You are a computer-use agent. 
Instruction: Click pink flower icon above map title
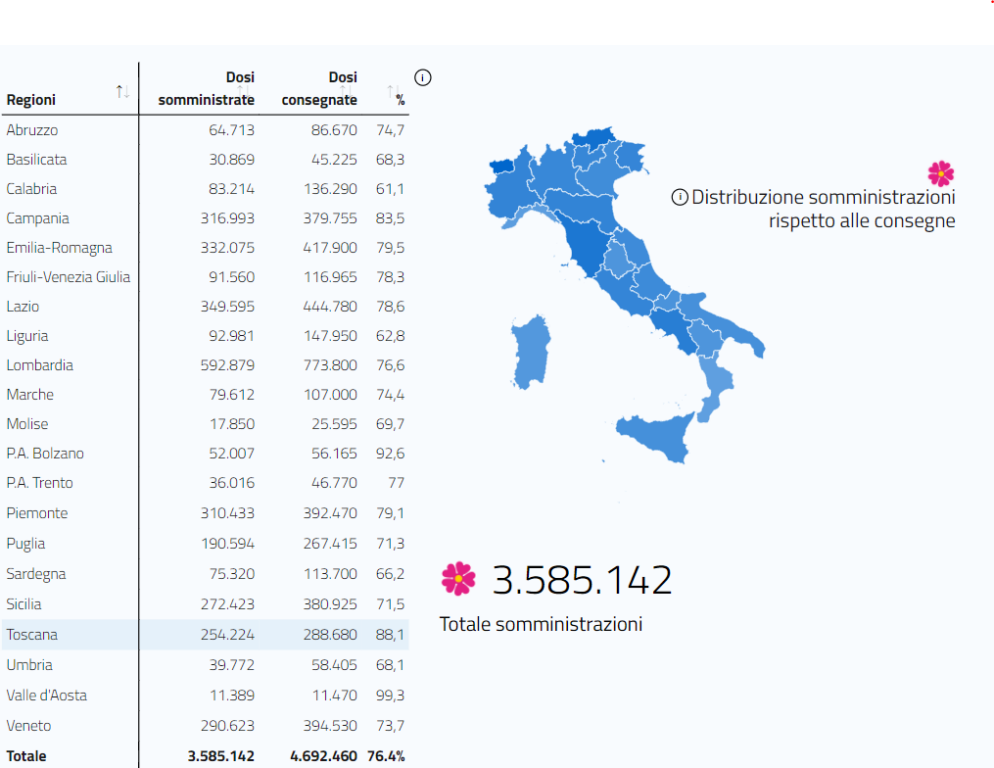click(x=941, y=173)
